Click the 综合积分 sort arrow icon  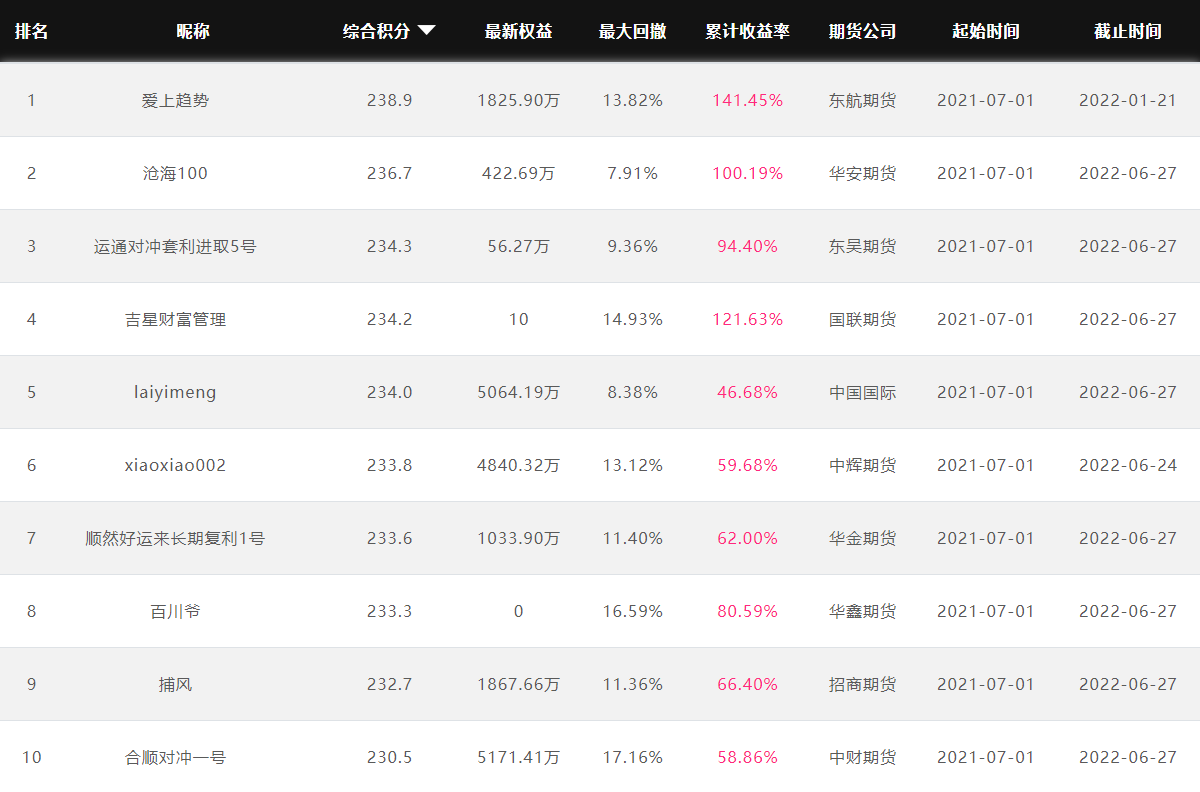(427, 31)
